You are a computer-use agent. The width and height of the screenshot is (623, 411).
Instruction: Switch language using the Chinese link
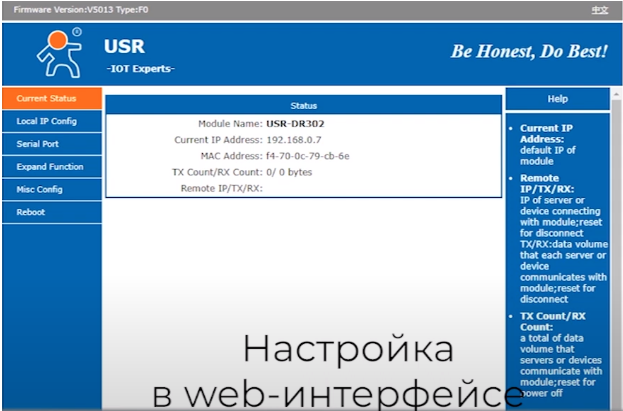point(600,10)
